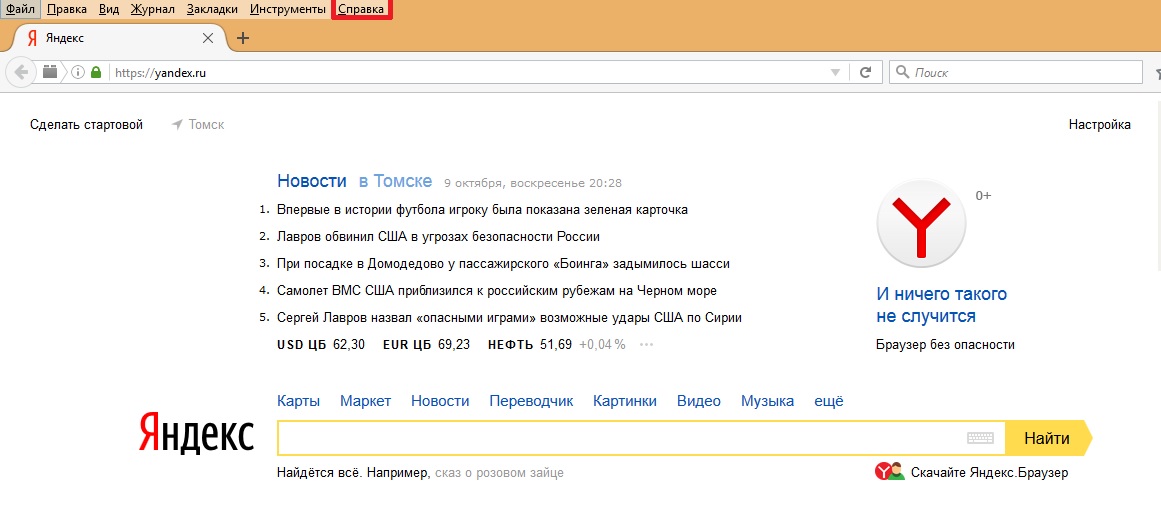Open the Инструменты menu

(287, 9)
